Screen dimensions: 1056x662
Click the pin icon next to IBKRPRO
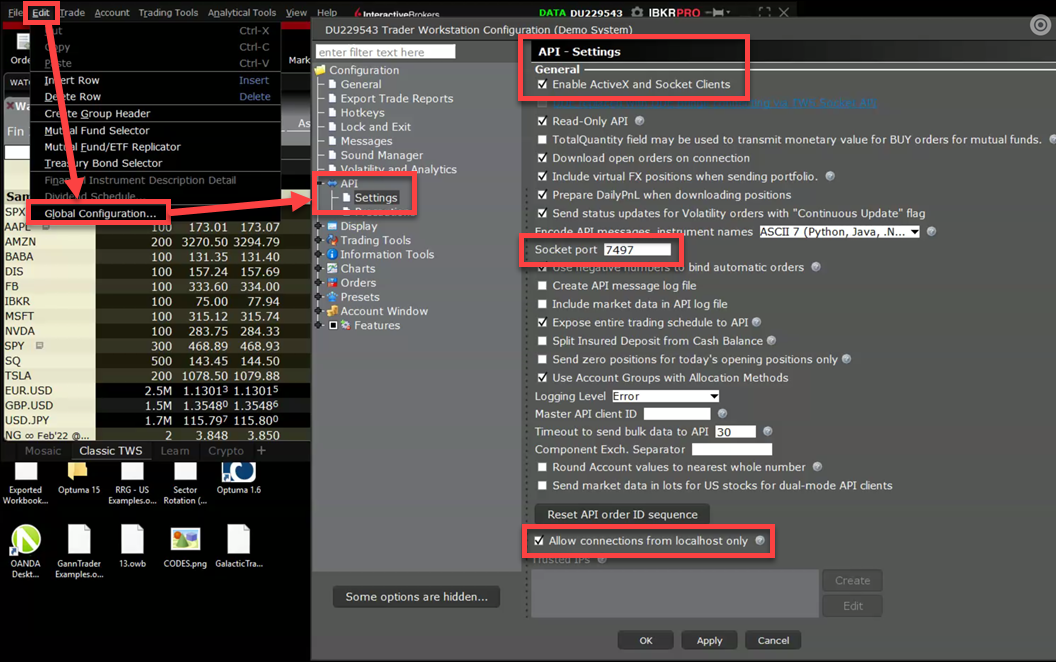[x=718, y=12]
